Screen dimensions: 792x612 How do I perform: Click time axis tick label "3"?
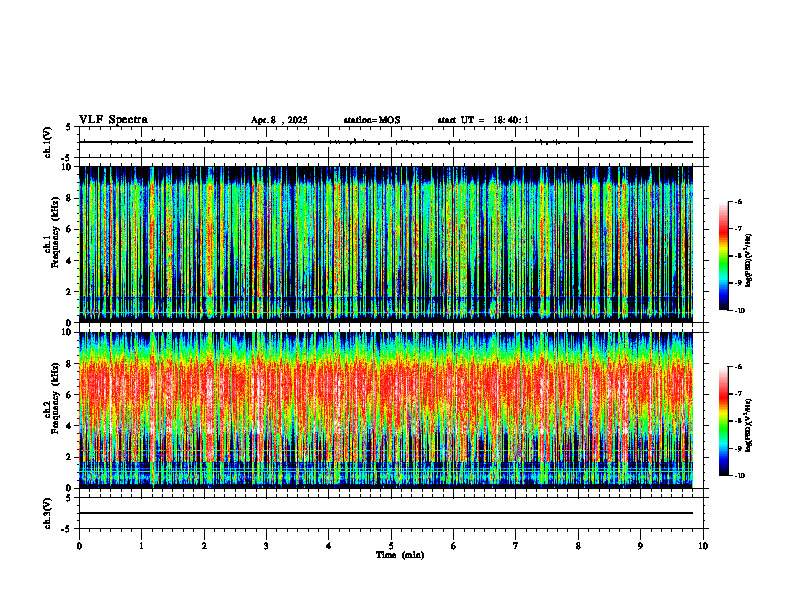tap(266, 546)
